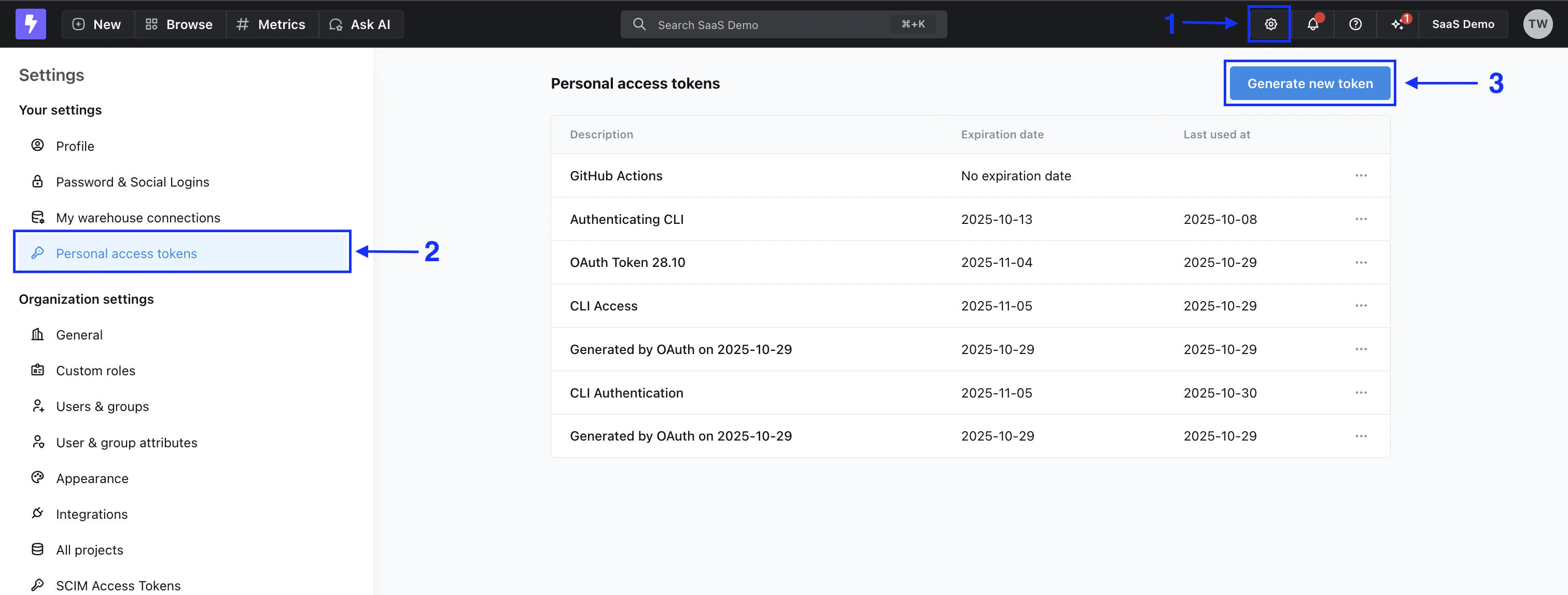This screenshot has width=1568, height=595.
Task: Click Generate new token button
Action: 1309,83
